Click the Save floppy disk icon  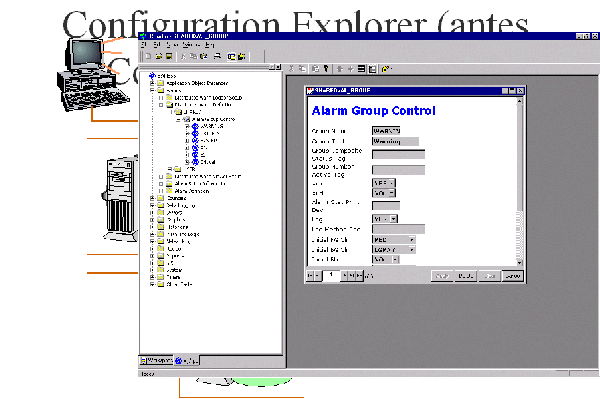169,56
